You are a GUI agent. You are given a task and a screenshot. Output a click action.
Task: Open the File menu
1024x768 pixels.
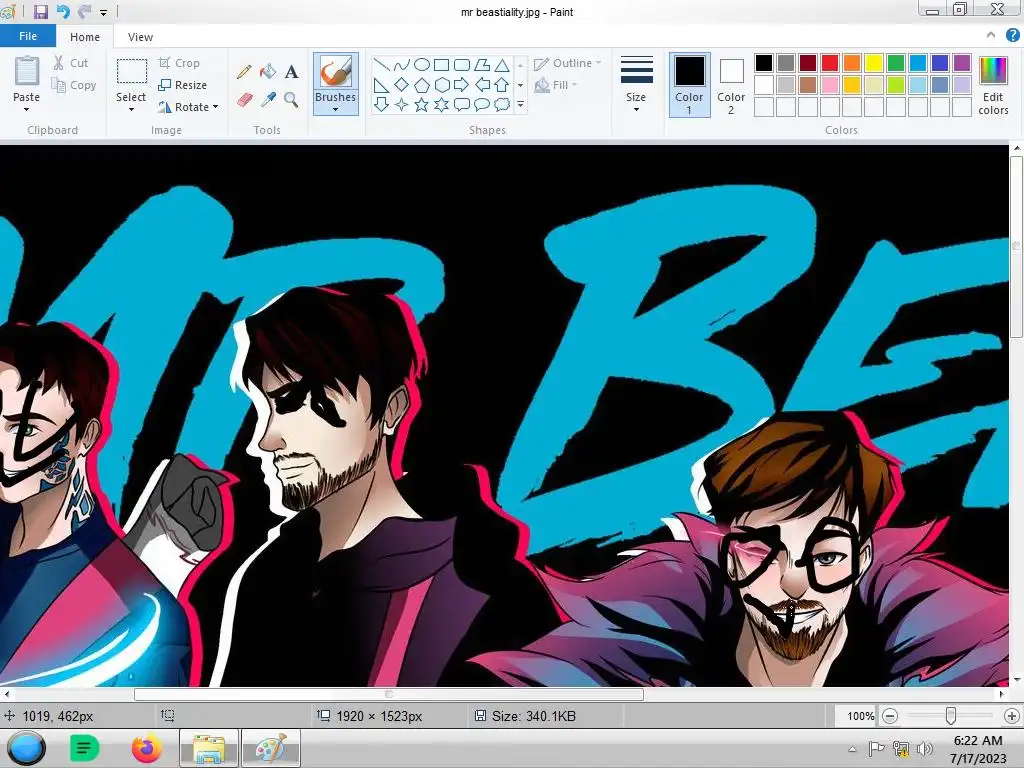[28, 37]
